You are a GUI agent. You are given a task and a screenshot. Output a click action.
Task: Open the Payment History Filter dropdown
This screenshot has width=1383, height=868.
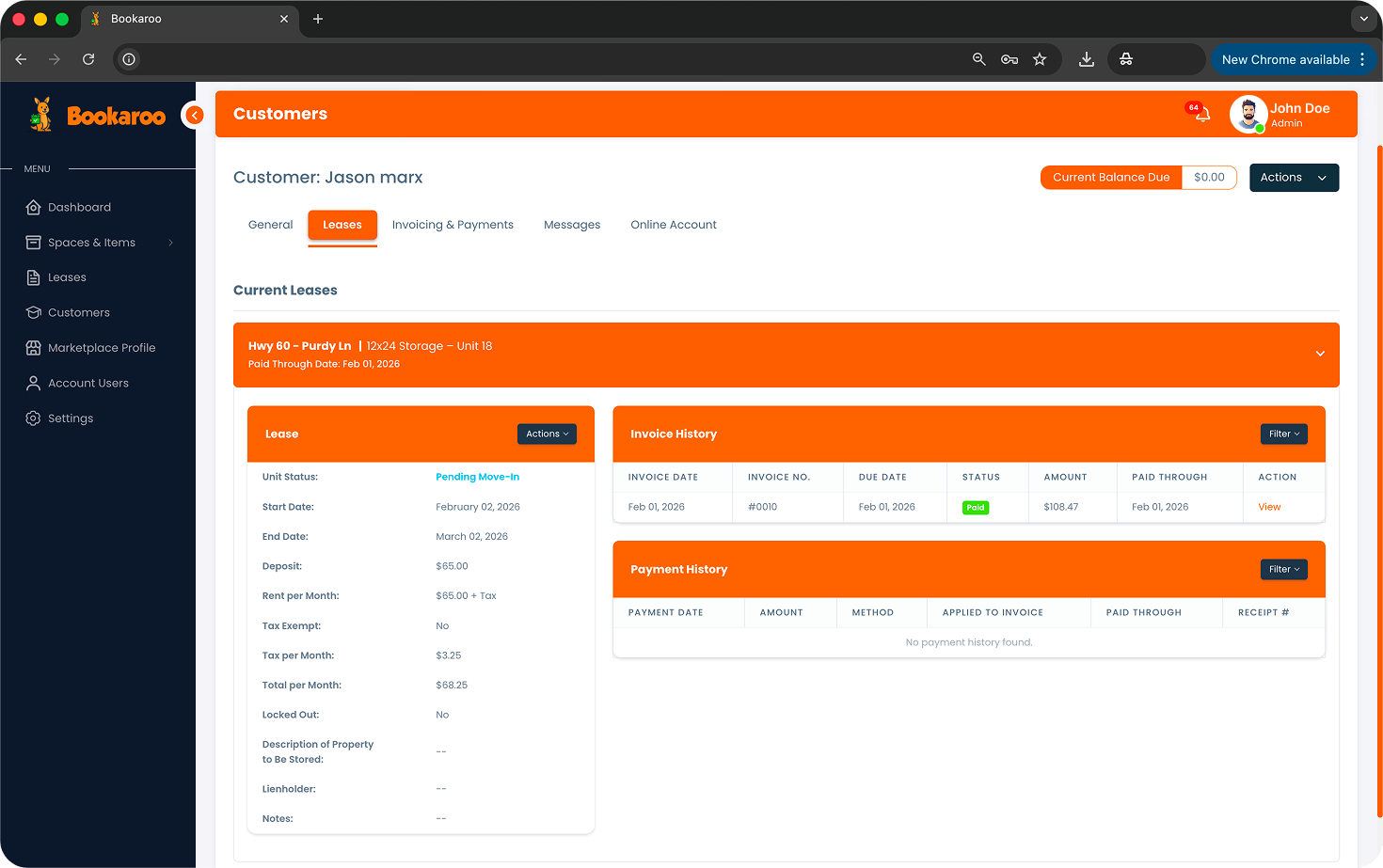click(x=1283, y=569)
